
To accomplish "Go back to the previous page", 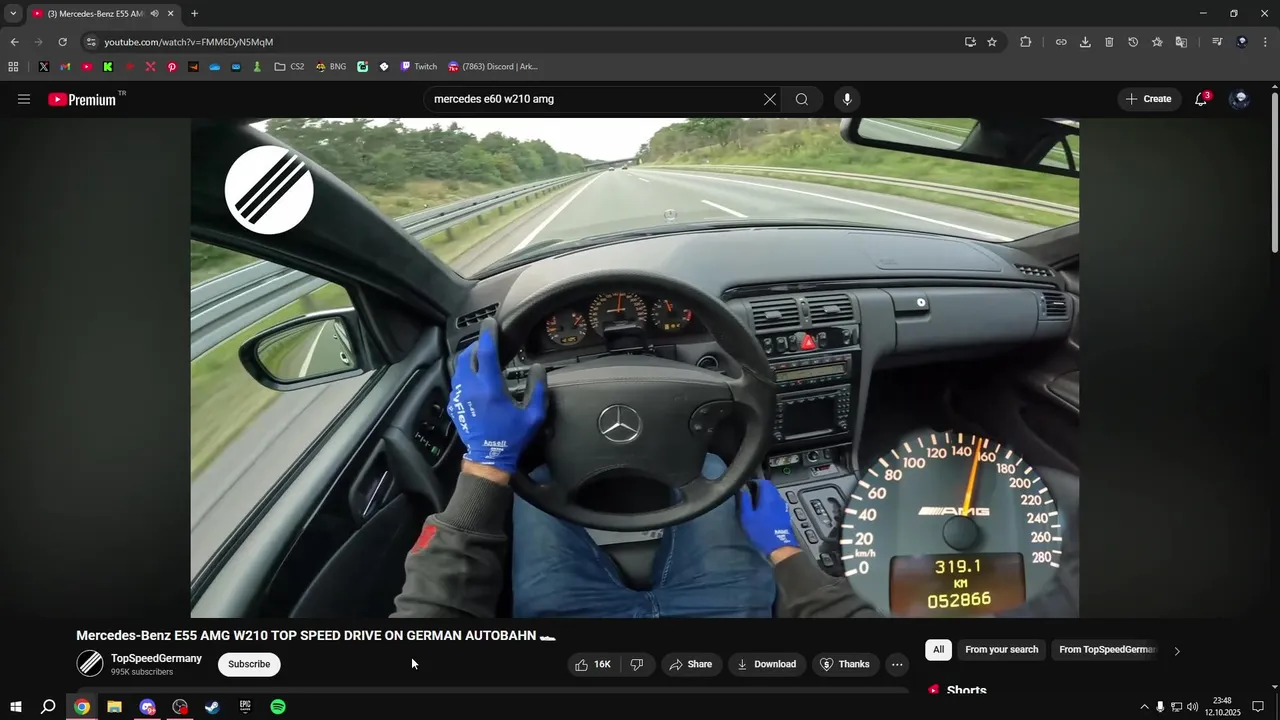I will (x=14, y=42).
